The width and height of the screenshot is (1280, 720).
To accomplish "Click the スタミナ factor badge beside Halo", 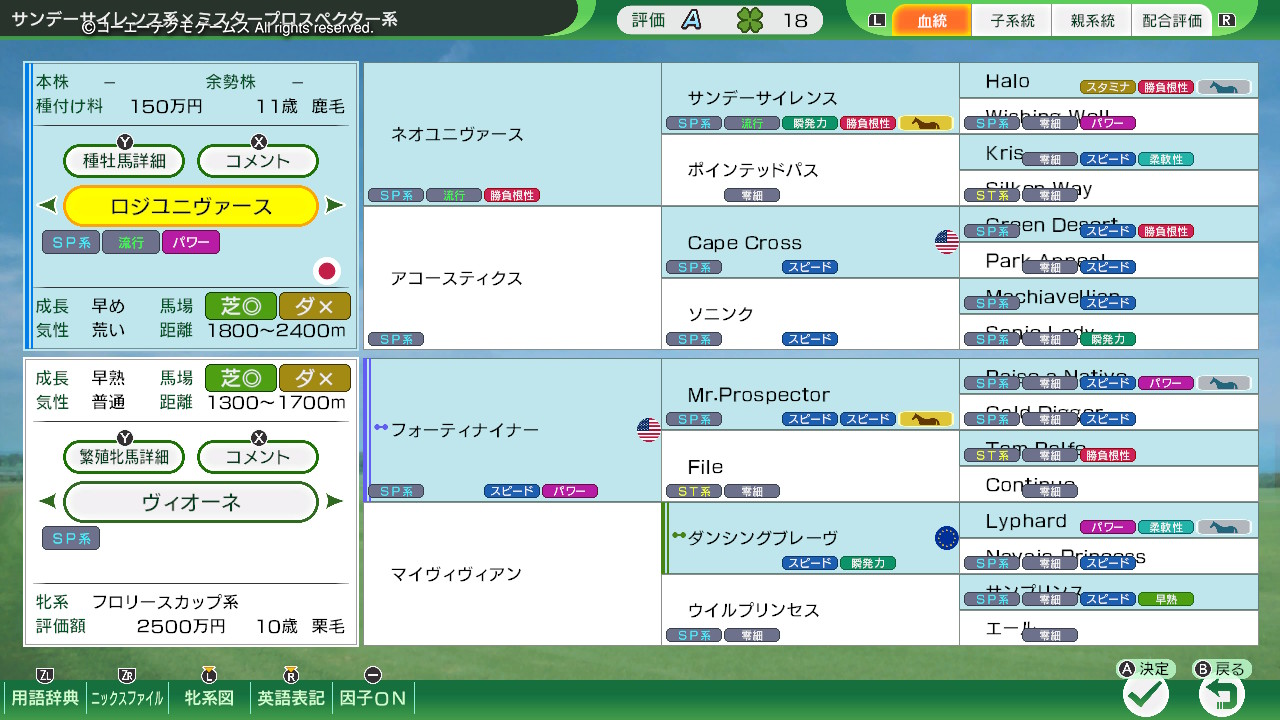I will click(x=1108, y=87).
